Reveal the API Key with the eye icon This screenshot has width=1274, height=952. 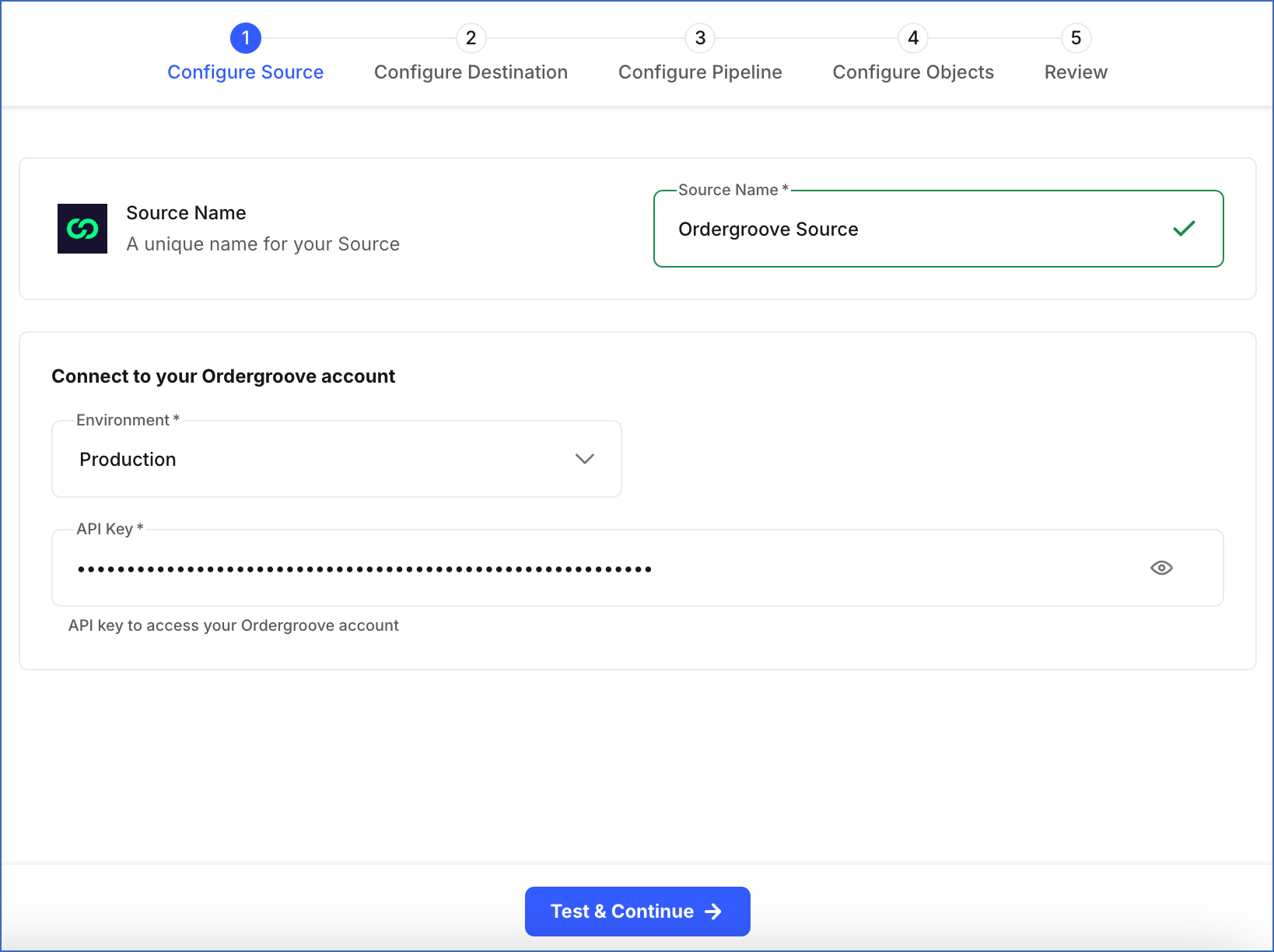(1161, 568)
